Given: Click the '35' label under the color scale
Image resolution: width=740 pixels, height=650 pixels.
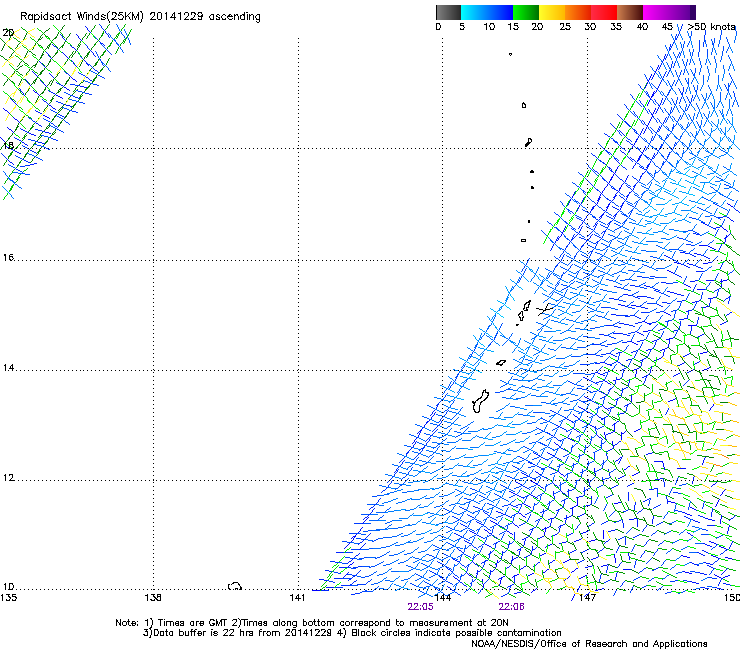Looking at the screenshot, I should pyautogui.click(x=616, y=27).
